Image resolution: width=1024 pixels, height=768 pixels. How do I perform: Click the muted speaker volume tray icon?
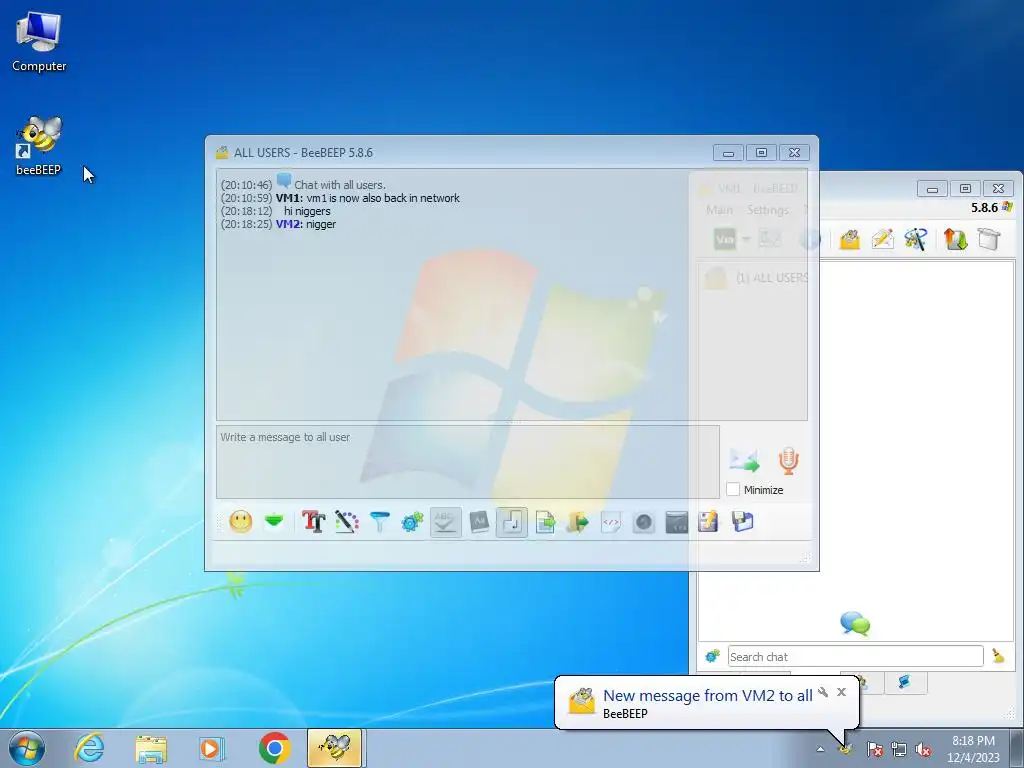pyautogui.click(x=923, y=749)
